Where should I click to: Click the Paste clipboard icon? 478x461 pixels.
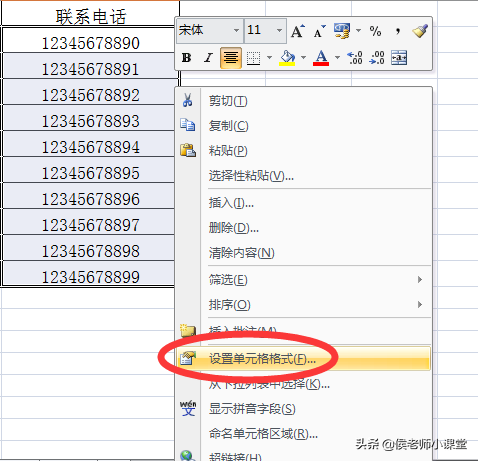coord(188,150)
